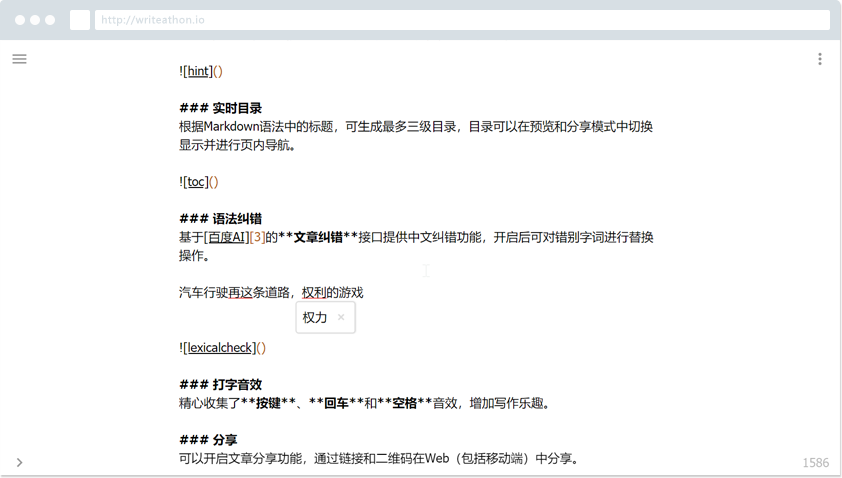
Task: Click the 打字音效 heading
Action: click(x=237, y=385)
